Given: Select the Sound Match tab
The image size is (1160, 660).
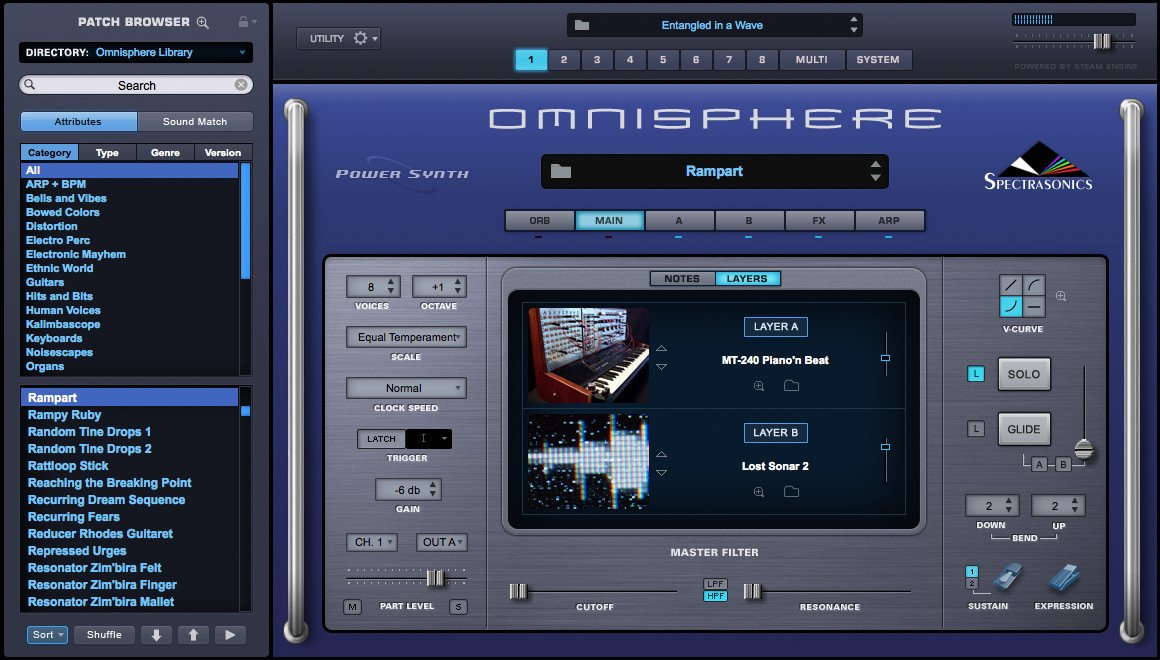Looking at the screenshot, I should [x=195, y=121].
